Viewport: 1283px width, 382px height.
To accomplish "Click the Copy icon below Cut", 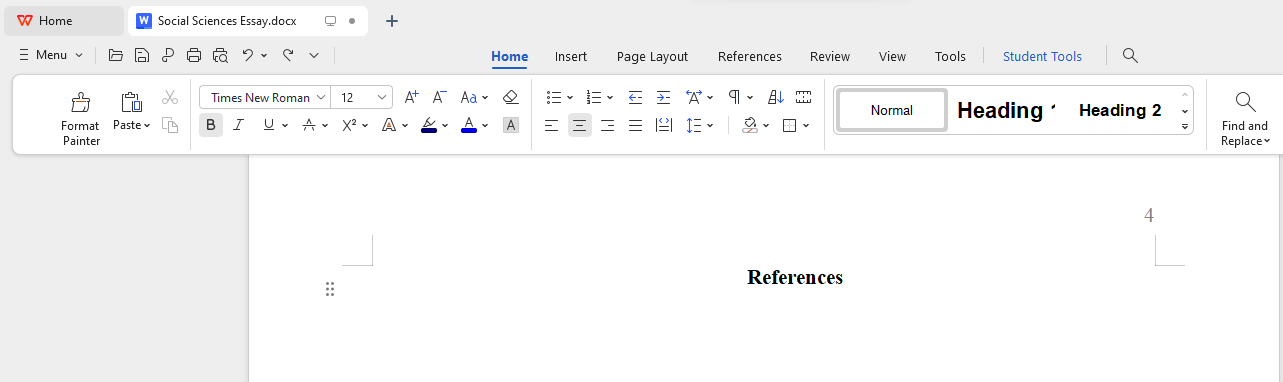I will click(x=170, y=125).
